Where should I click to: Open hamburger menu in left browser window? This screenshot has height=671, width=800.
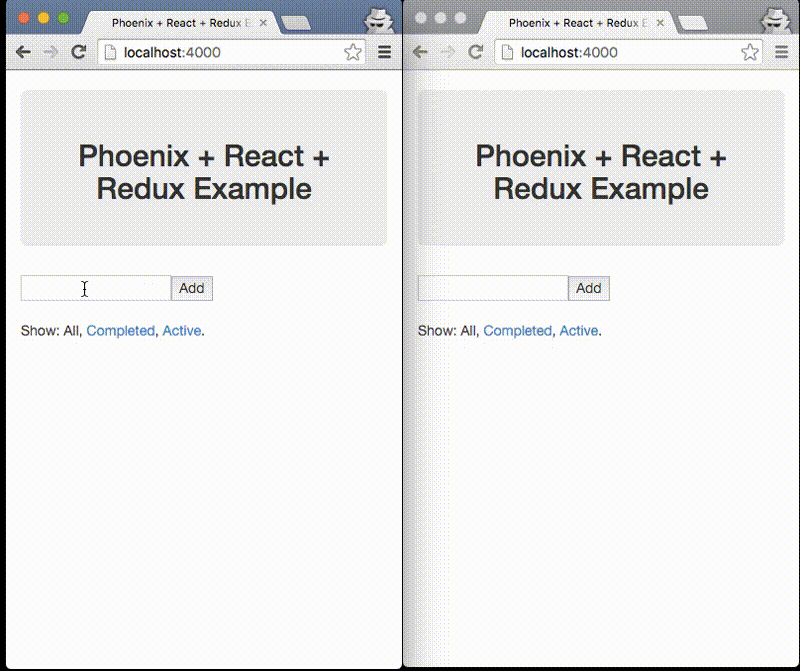(385, 52)
